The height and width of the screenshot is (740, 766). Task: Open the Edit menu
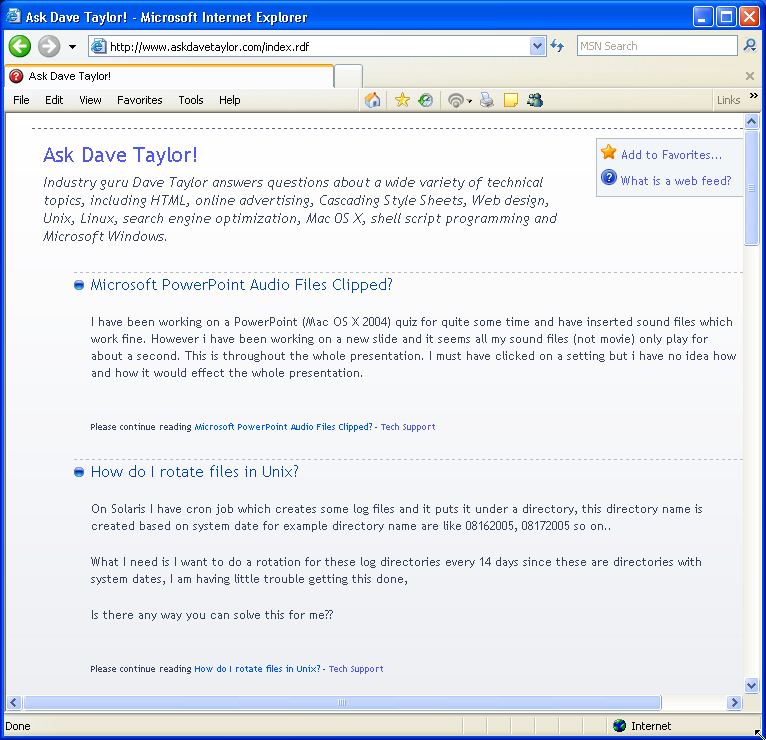point(54,100)
